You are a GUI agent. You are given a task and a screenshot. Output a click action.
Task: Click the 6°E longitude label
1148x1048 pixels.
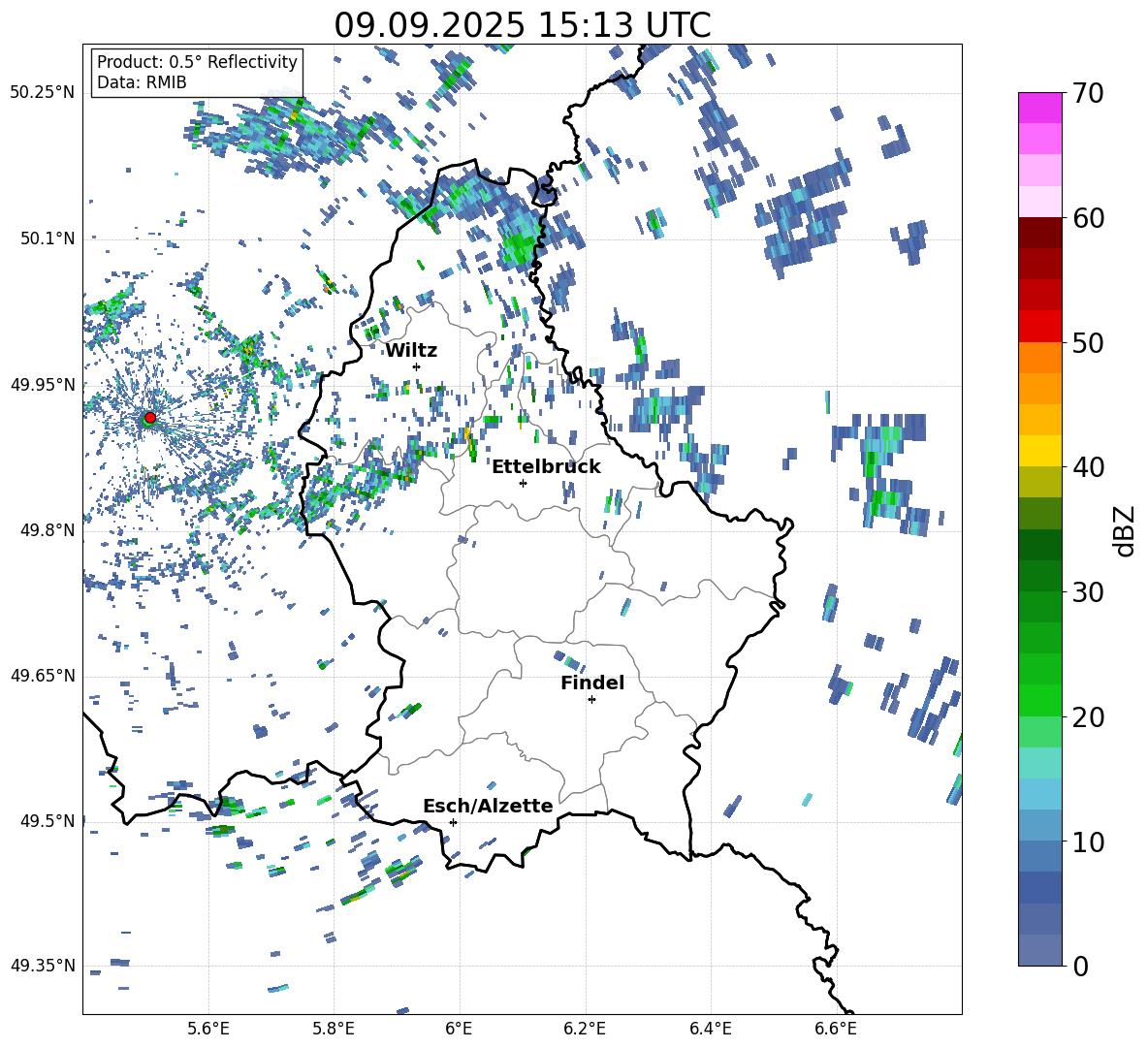click(459, 1029)
